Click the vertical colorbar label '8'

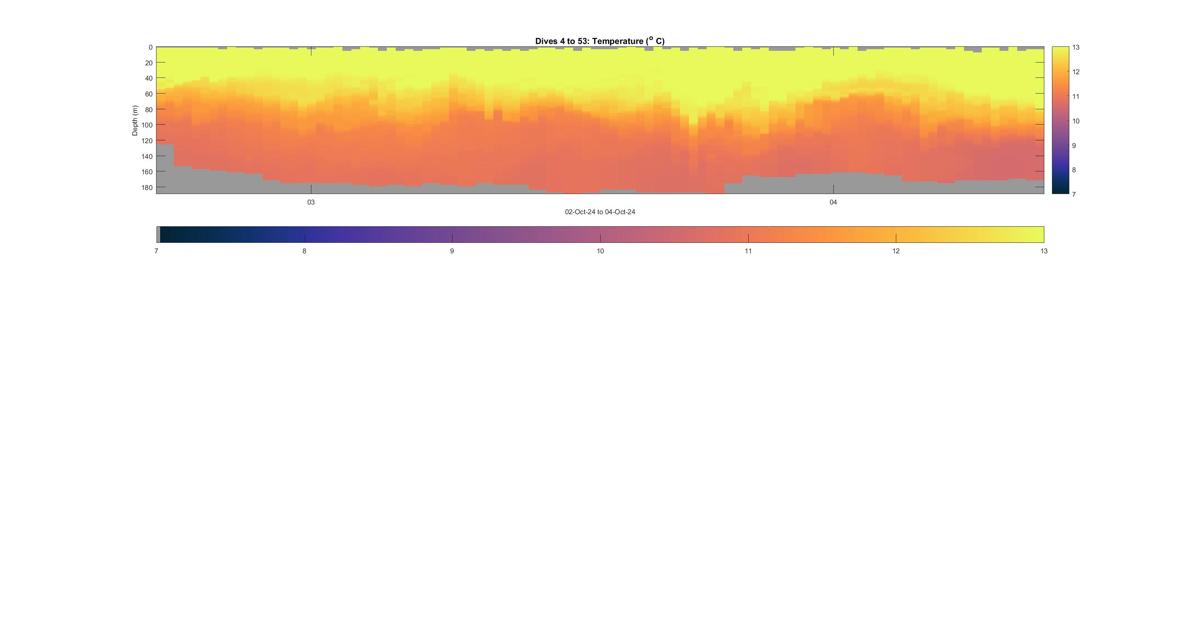(1075, 170)
